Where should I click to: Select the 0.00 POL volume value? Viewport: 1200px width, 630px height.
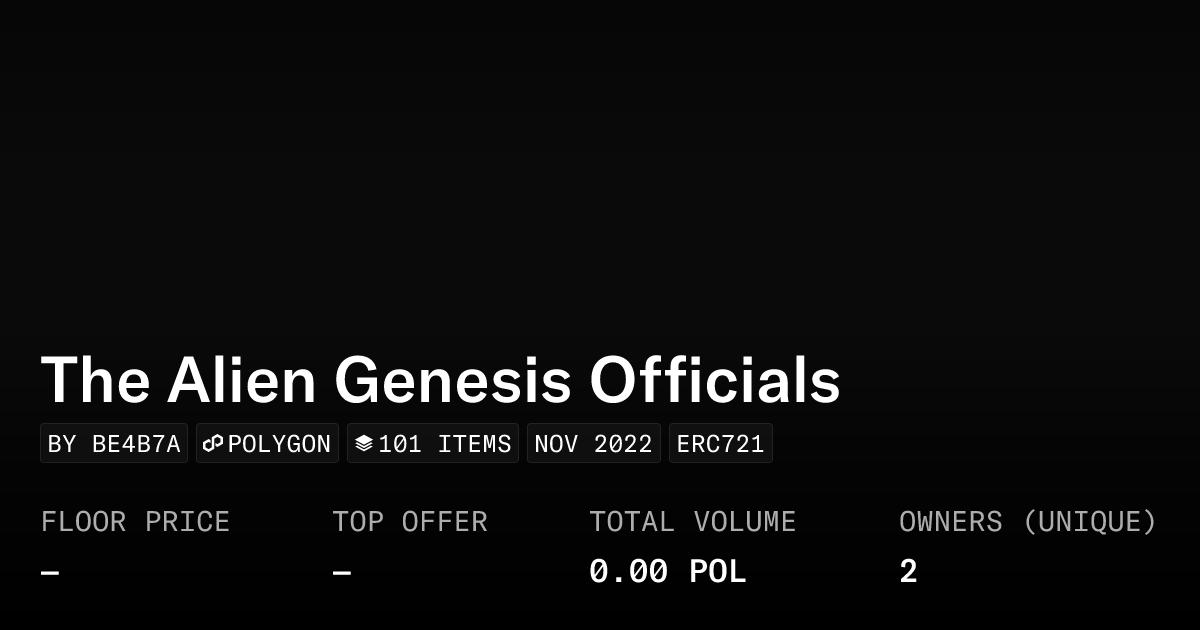point(667,572)
